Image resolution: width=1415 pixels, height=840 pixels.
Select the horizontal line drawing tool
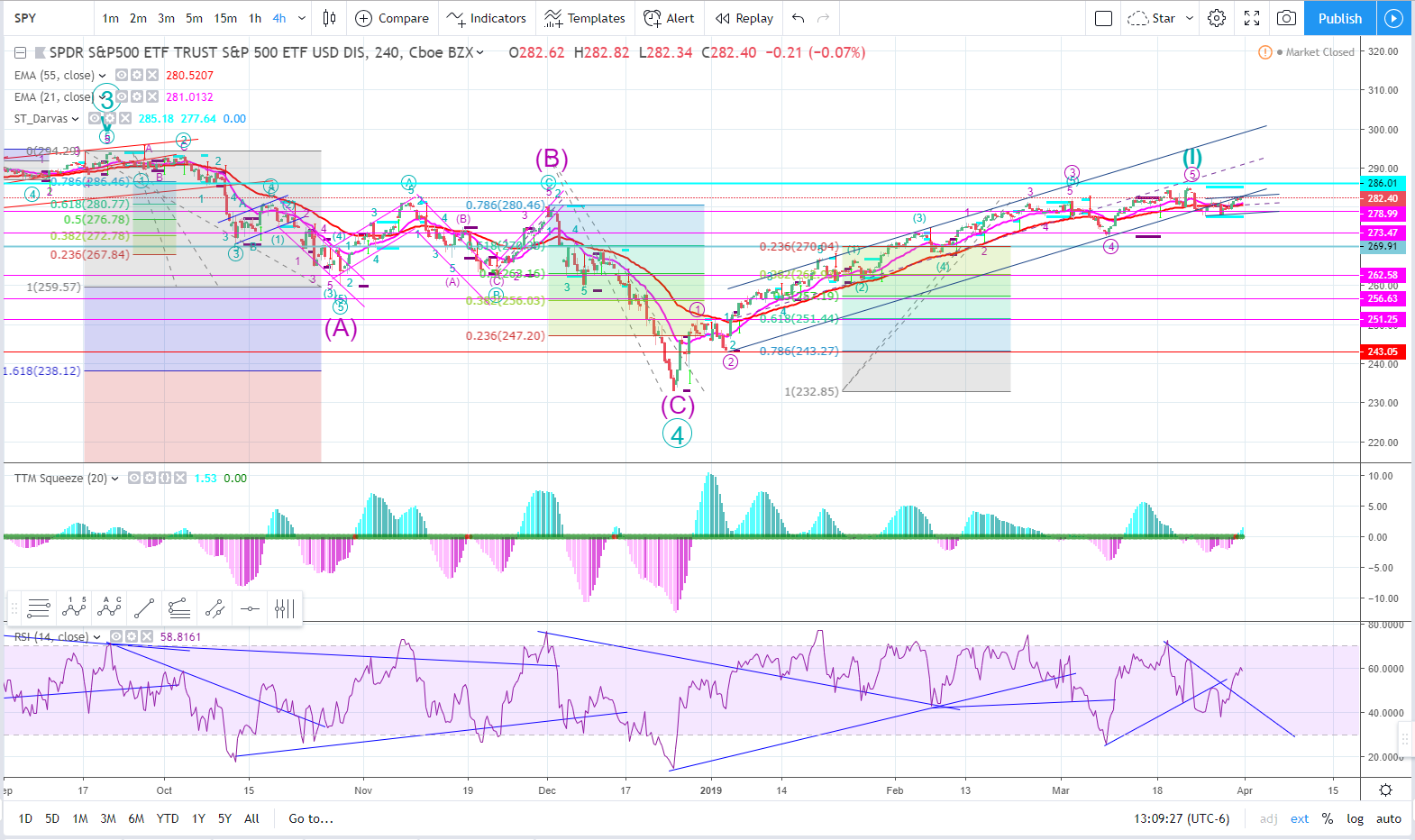tap(250, 608)
